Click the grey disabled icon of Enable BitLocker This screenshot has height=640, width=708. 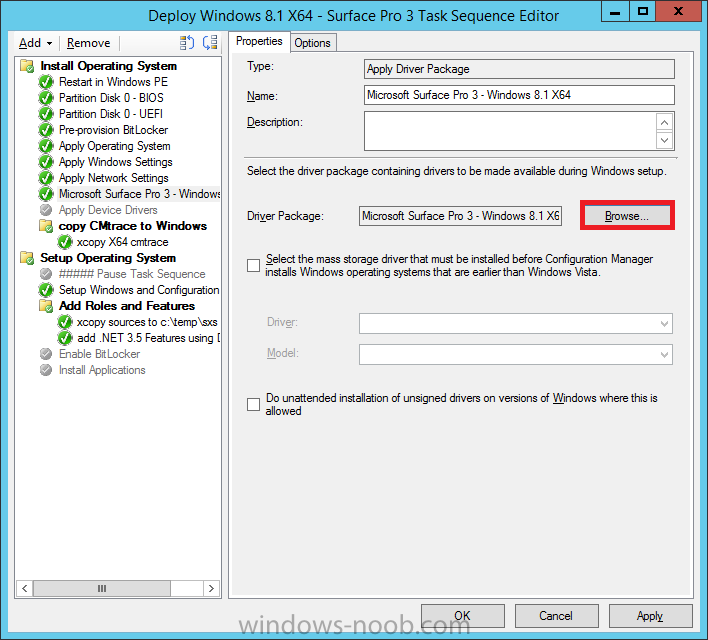46,354
